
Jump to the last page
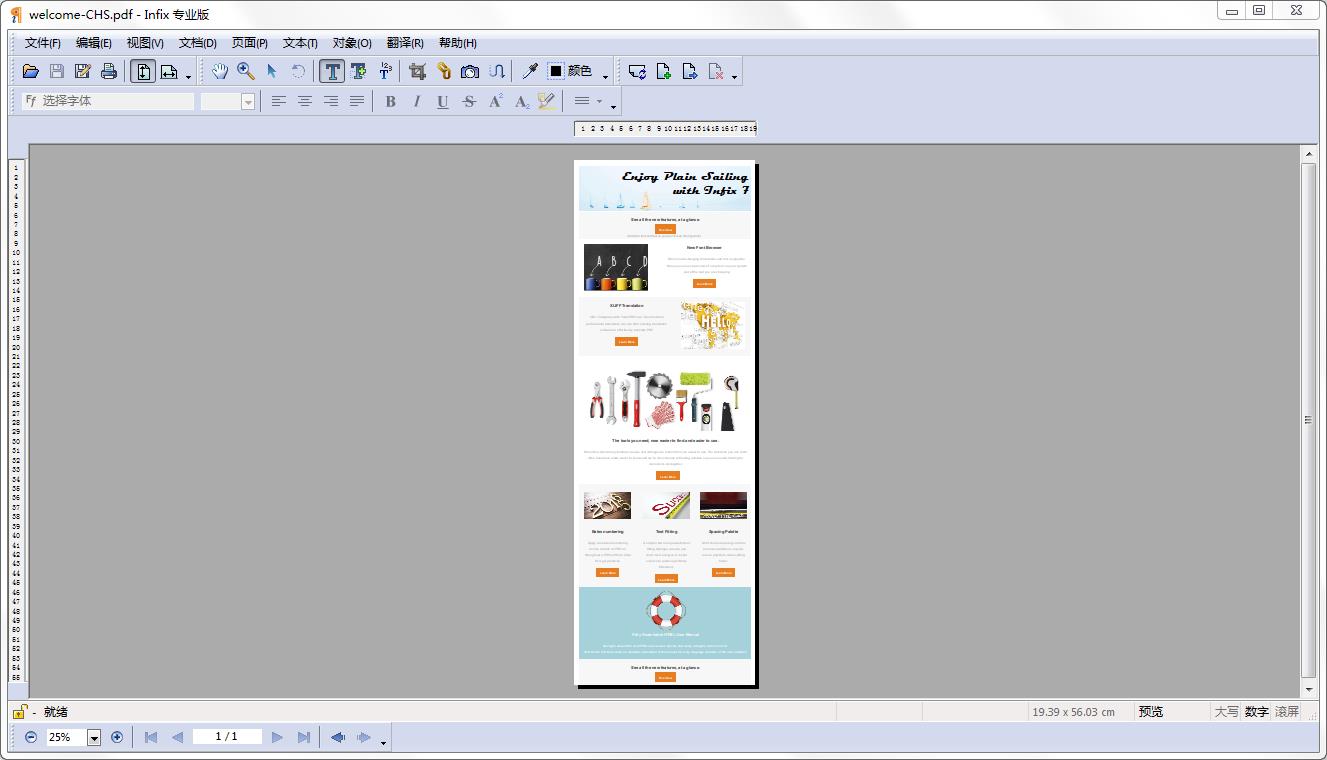303,737
